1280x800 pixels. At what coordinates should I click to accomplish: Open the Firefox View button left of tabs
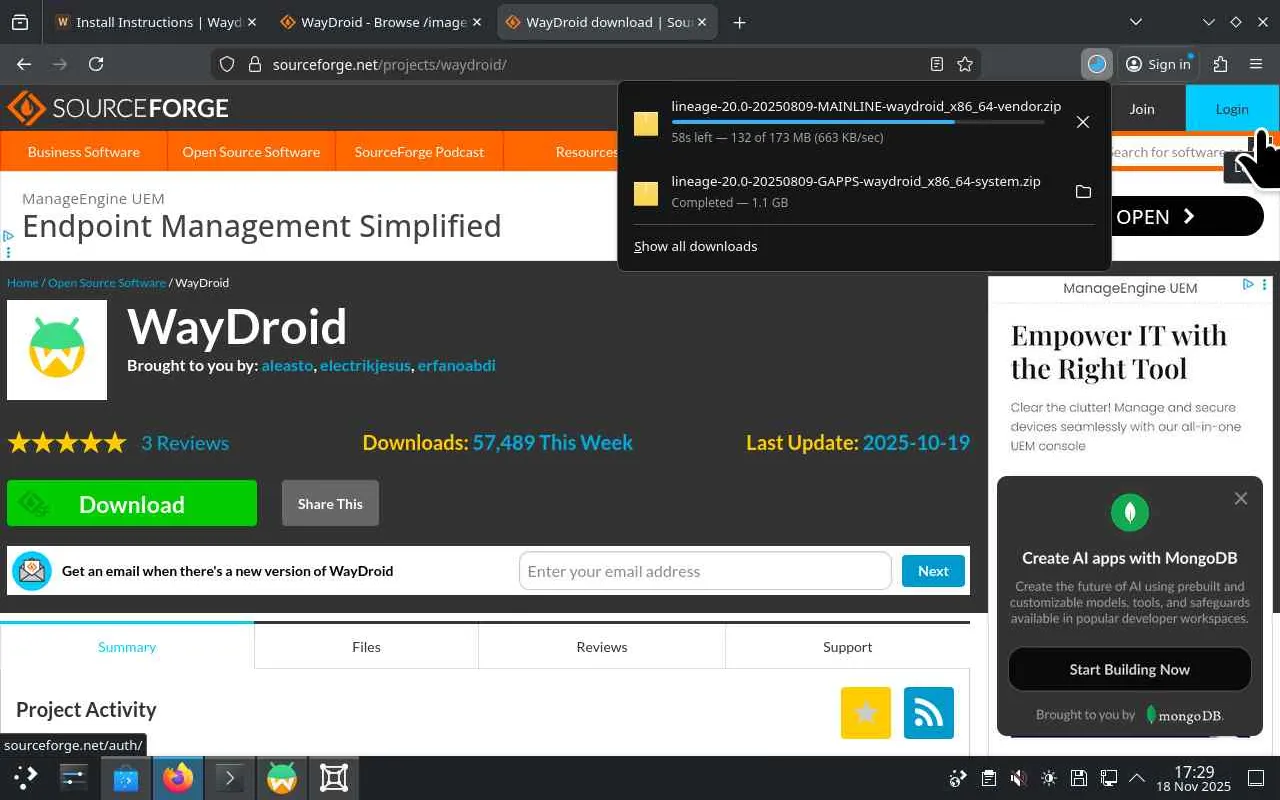pos(20,22)
